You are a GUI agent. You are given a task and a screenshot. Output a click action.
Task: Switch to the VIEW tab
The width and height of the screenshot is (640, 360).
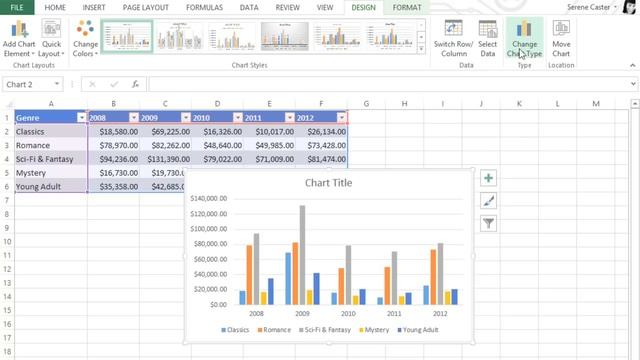[325, 7]
